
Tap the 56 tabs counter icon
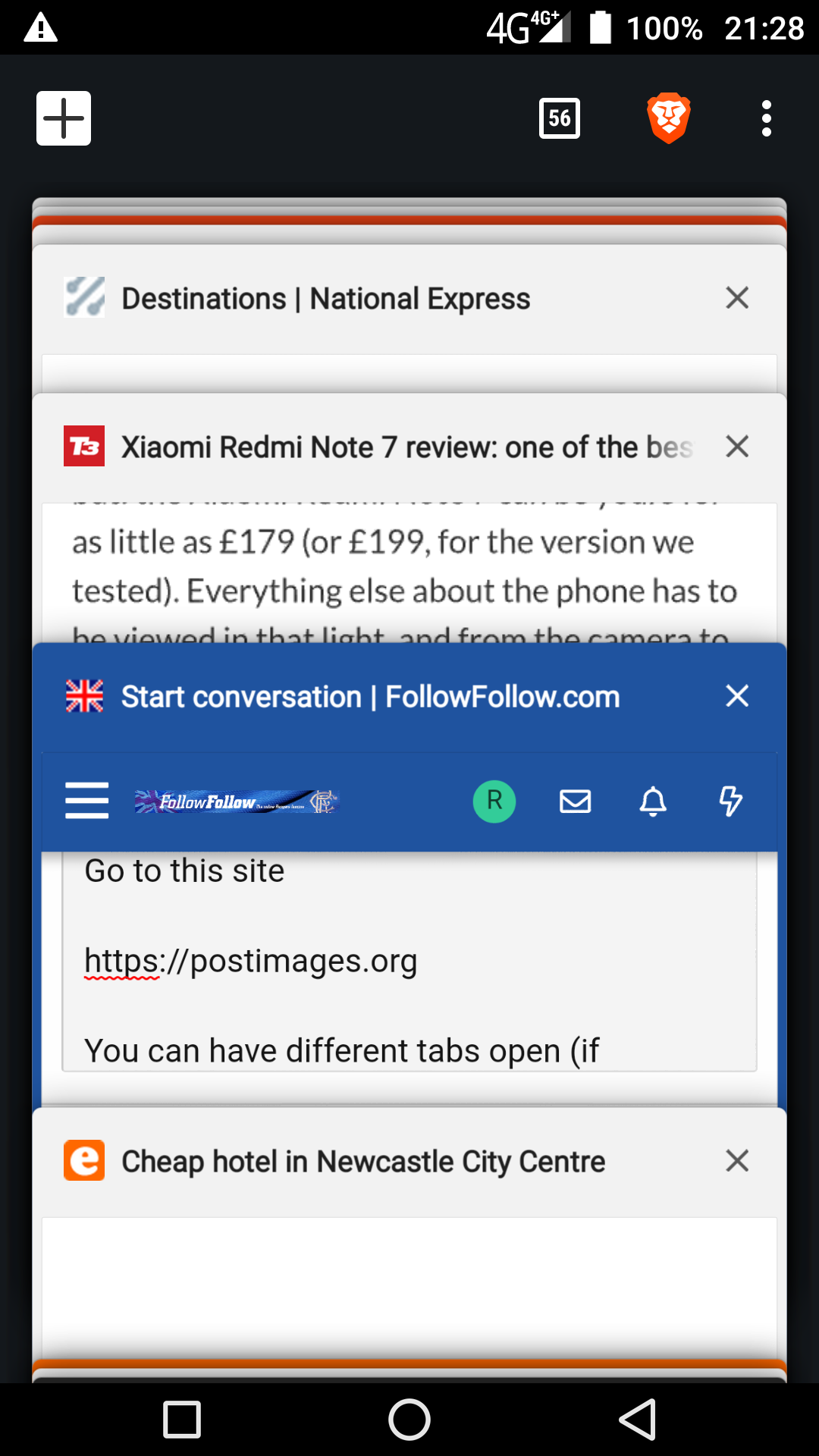[x=560, y=118]
